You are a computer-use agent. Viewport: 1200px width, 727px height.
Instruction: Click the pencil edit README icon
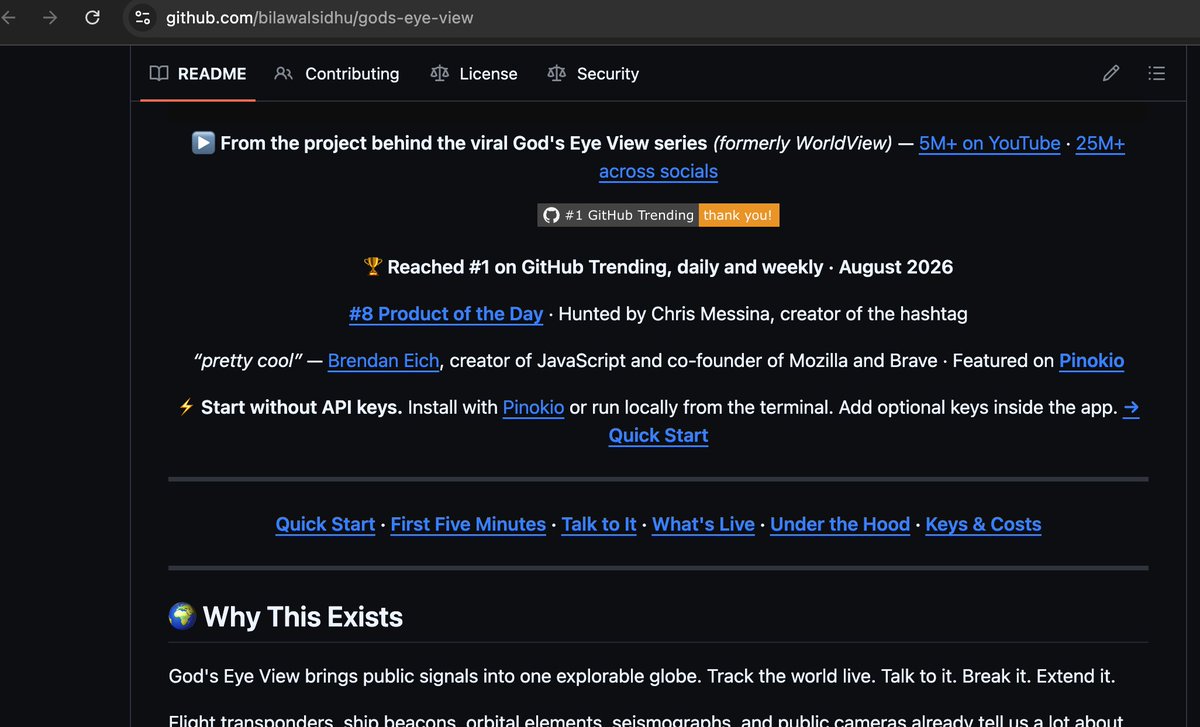[1111, 73]
